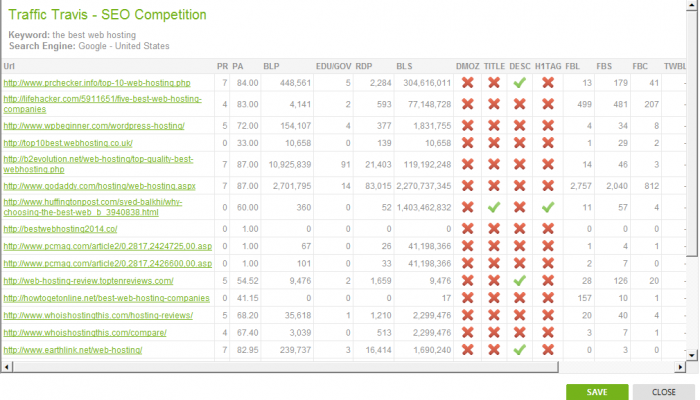
Task: Click the vertical scrollbar down arrow
Action: (692, 356)
